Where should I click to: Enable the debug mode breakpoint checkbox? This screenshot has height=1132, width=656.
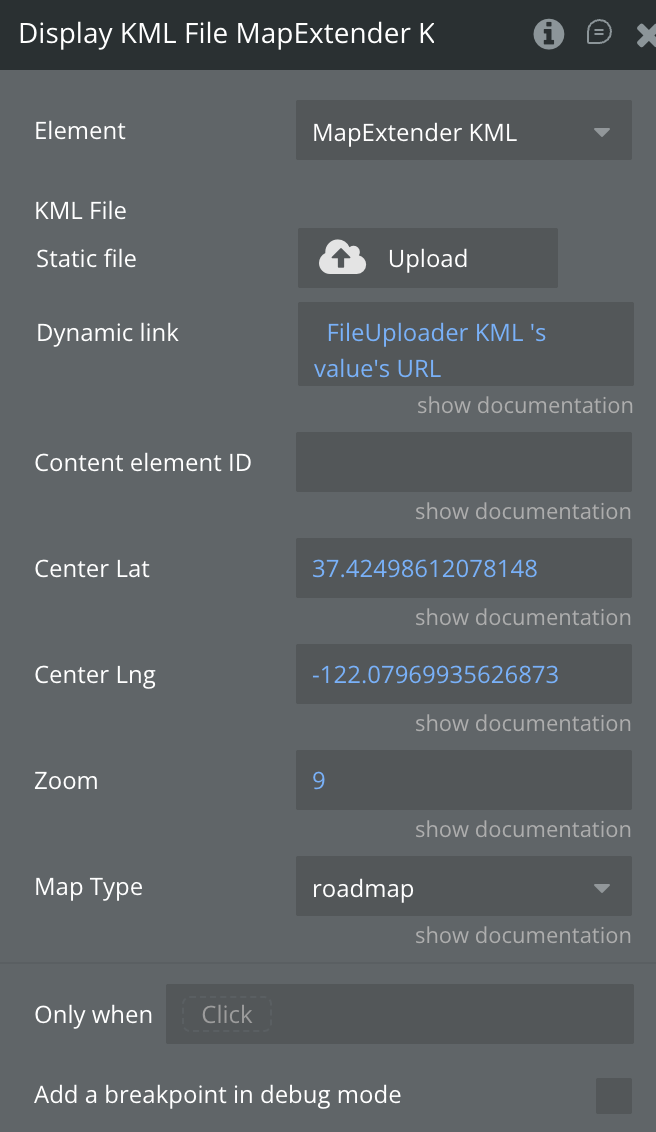click(x=613, y=1095)
